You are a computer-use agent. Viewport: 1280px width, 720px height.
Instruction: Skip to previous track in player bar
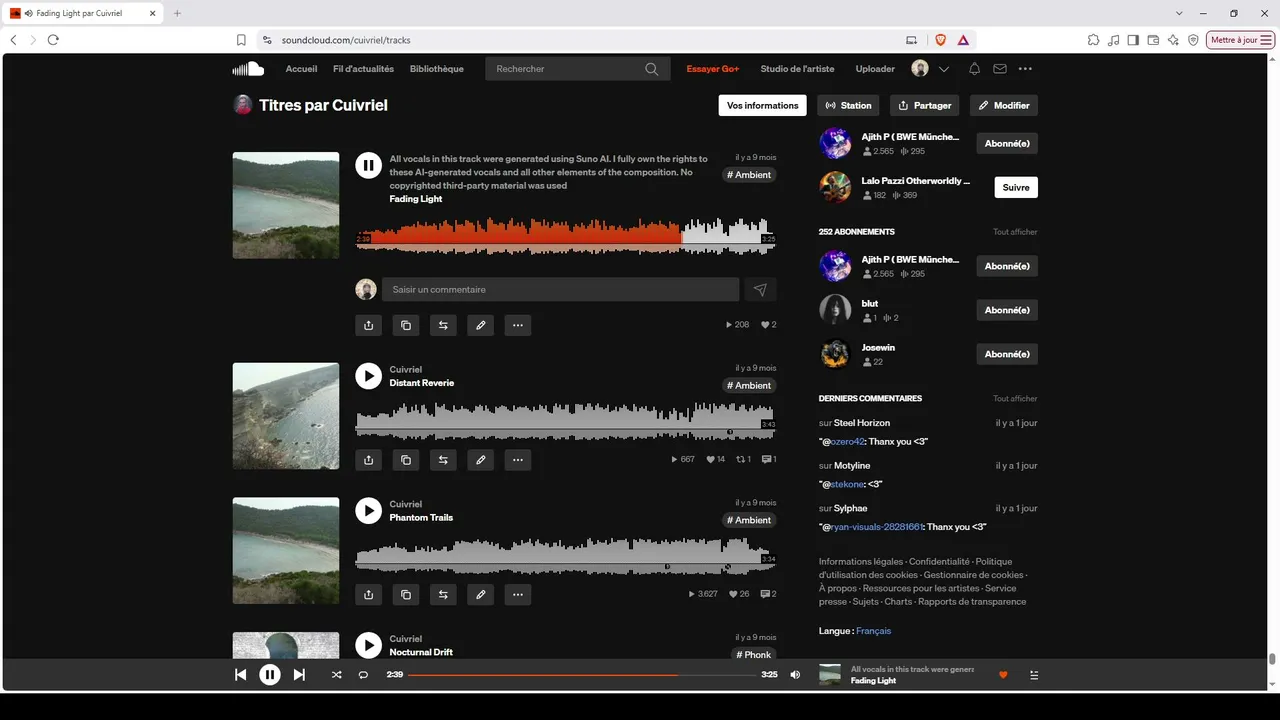click(x=240, y=675)
